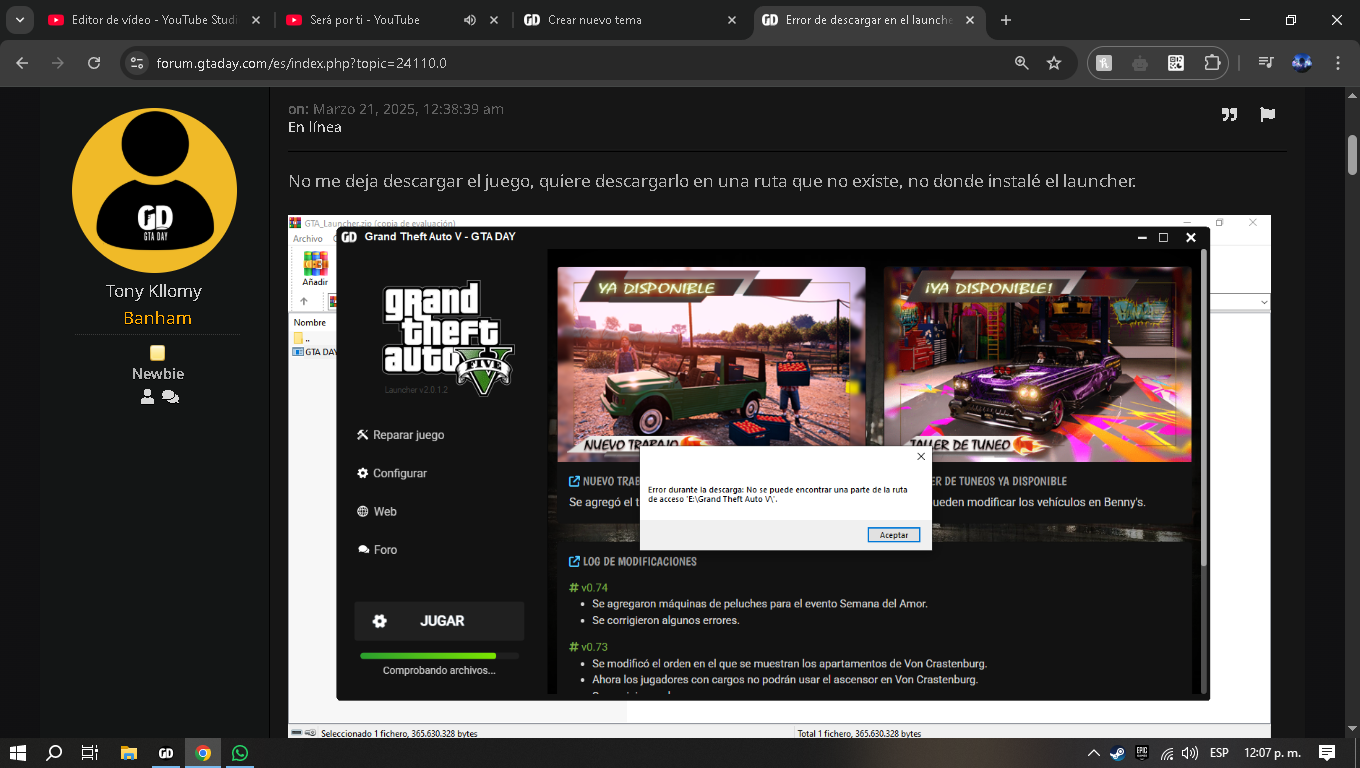This screenshot has height=768, width=1360.
Task: Switch to the YouTube Studio editor tab
Action: pos(150,20)
